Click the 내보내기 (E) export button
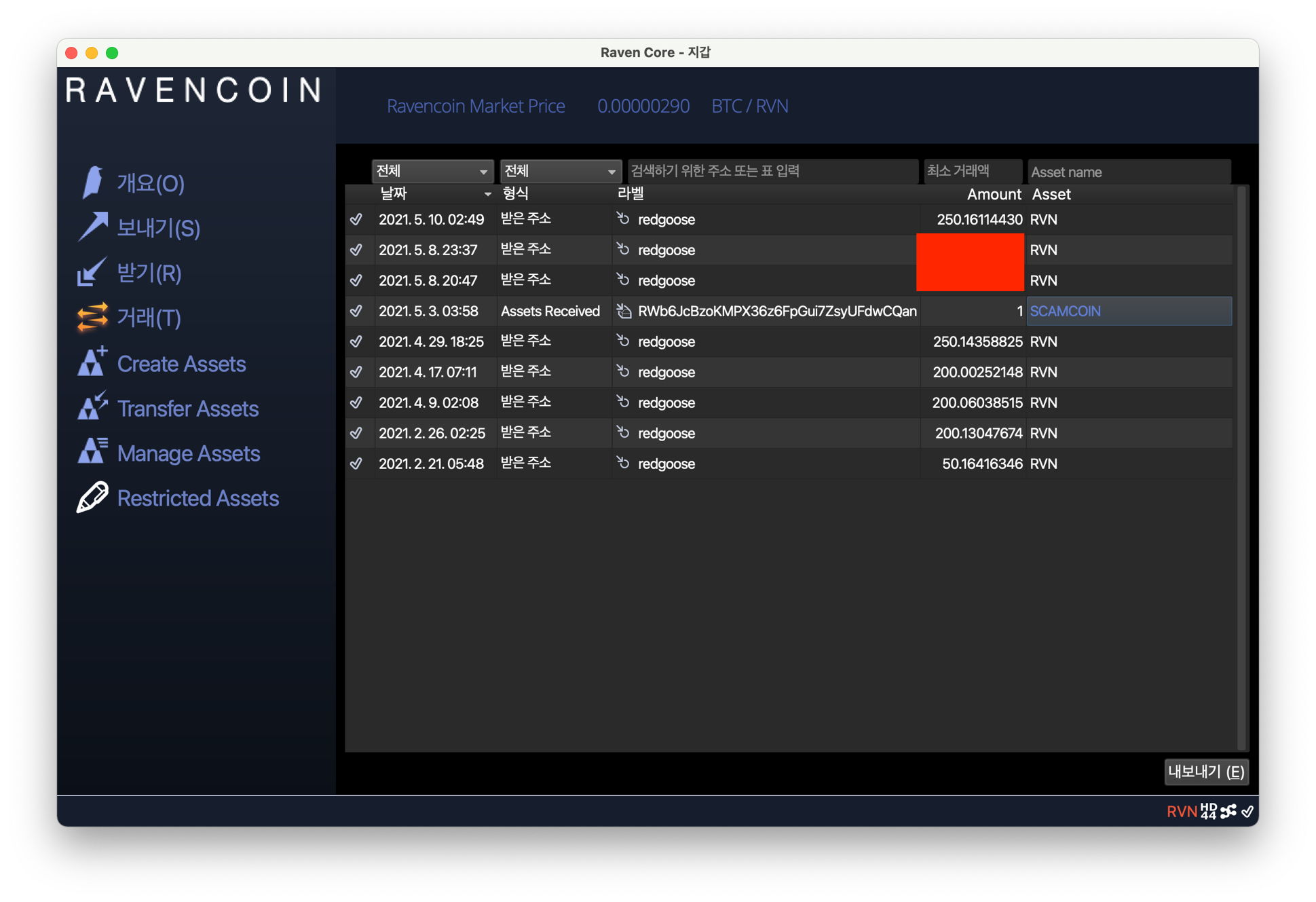 (x=1206, y=772)
